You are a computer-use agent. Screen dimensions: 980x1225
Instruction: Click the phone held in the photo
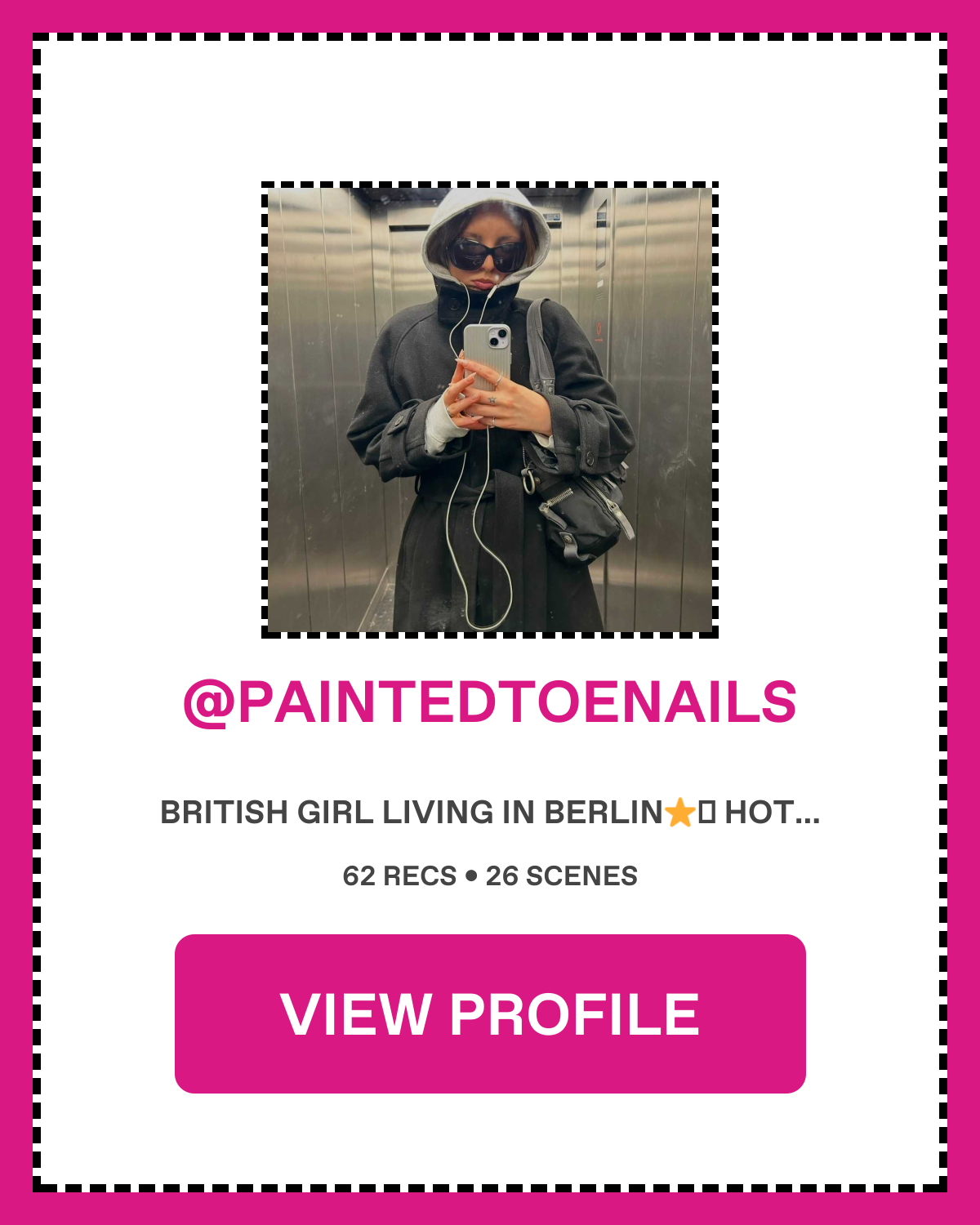click(x=487, y=356)
